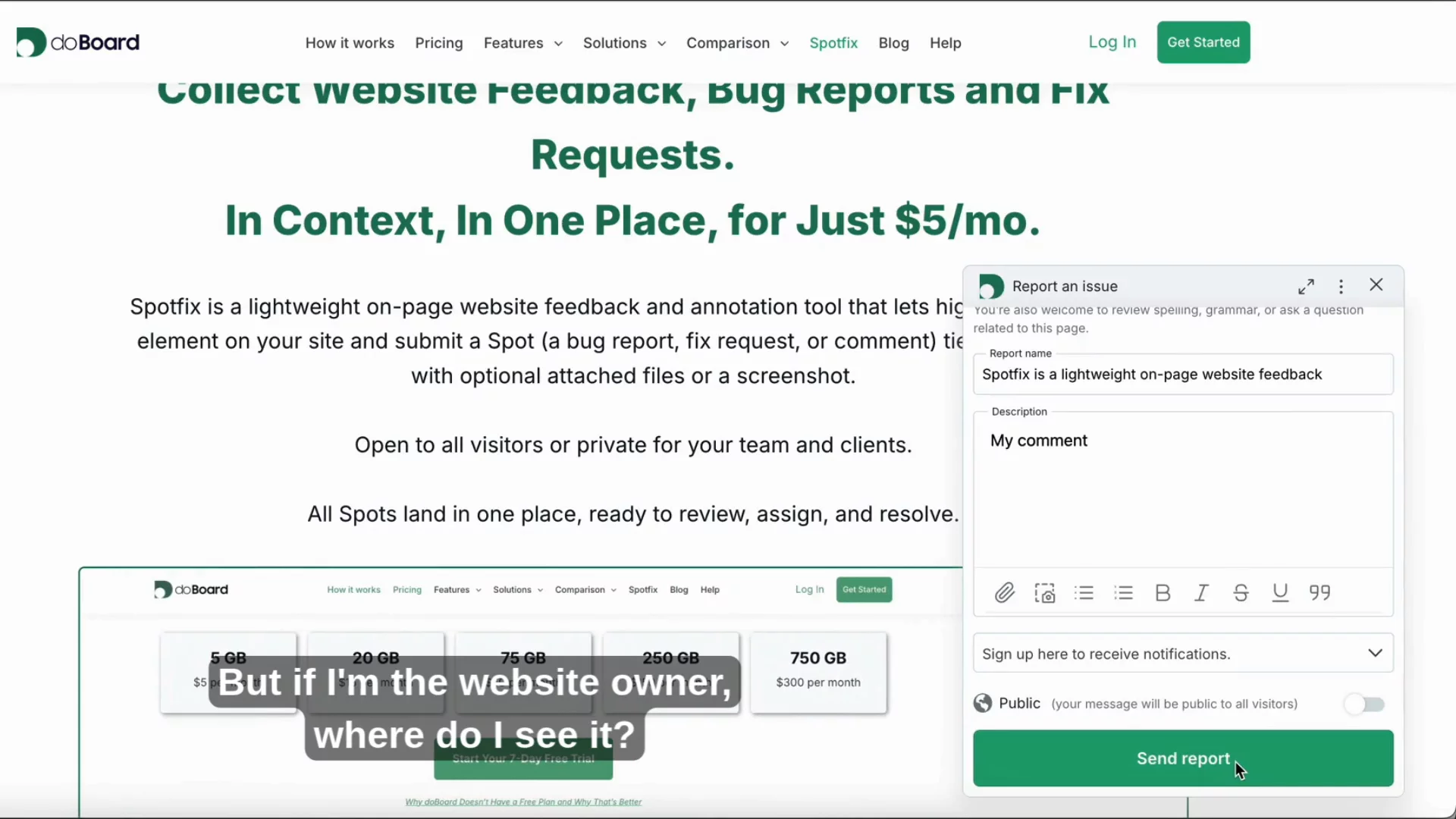Go to the Pricing page
1456x819 pixels.
(x=438, y=43)
